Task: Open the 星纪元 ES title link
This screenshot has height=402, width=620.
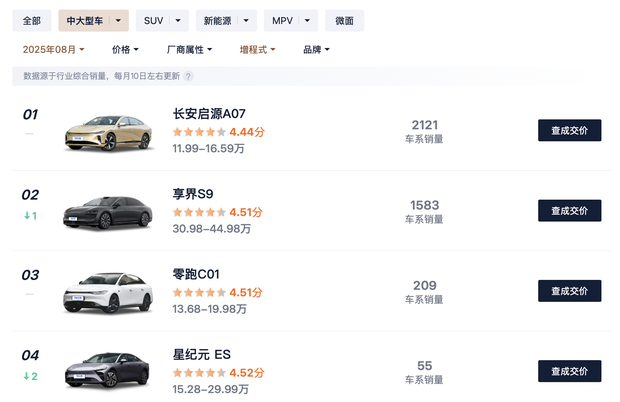Action: 202,355
